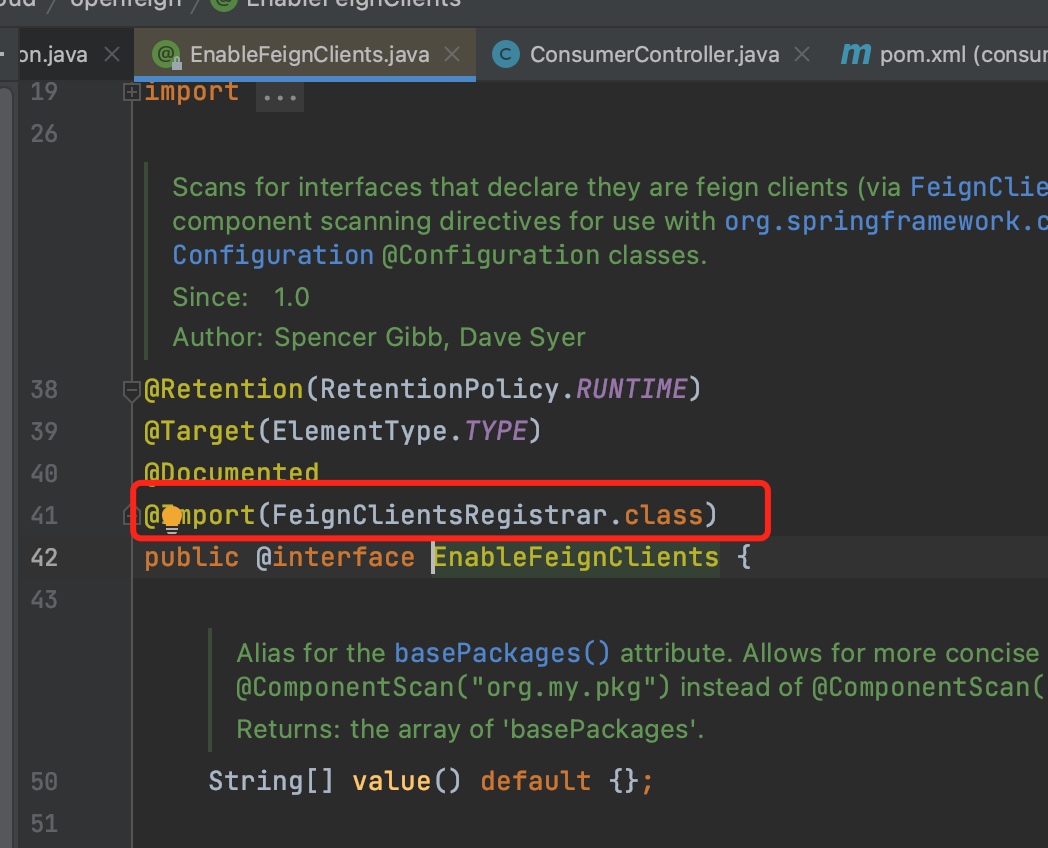Close the EnableFeignClients.java tab
Viewport: 1048px width, 848px height.
[x=452, y=55]
